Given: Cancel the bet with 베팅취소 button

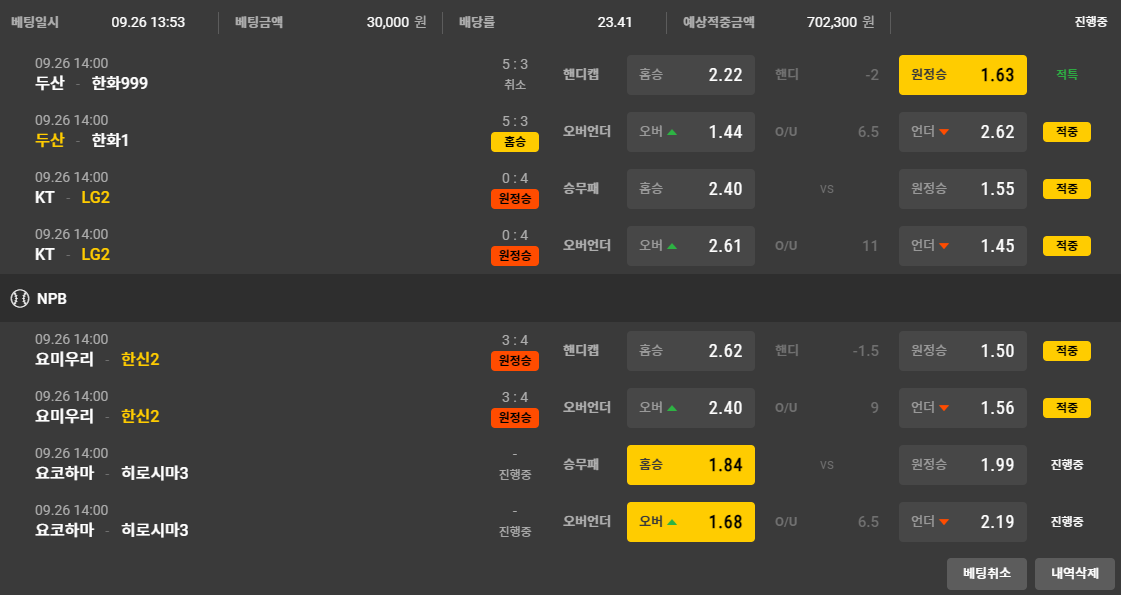Looking at the screenshot, I should point(986,574).
